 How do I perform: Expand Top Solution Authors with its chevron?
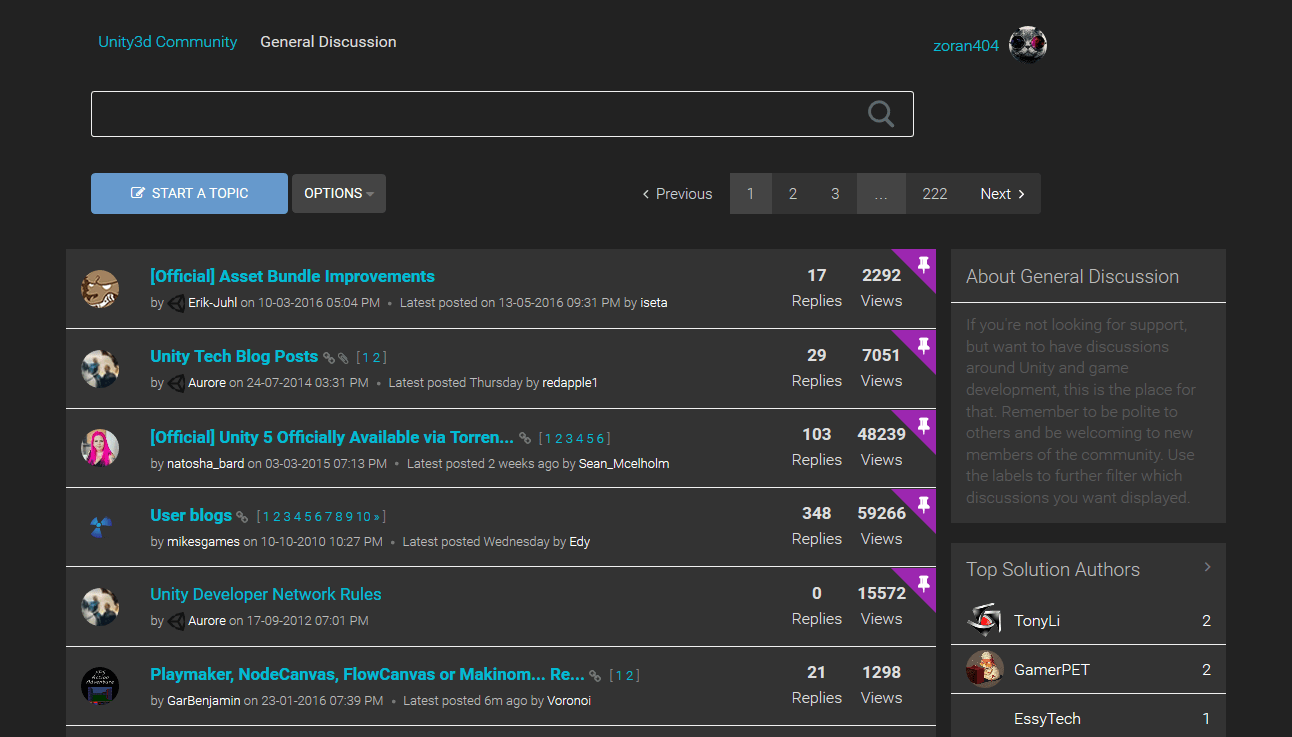pos(1207,567)
